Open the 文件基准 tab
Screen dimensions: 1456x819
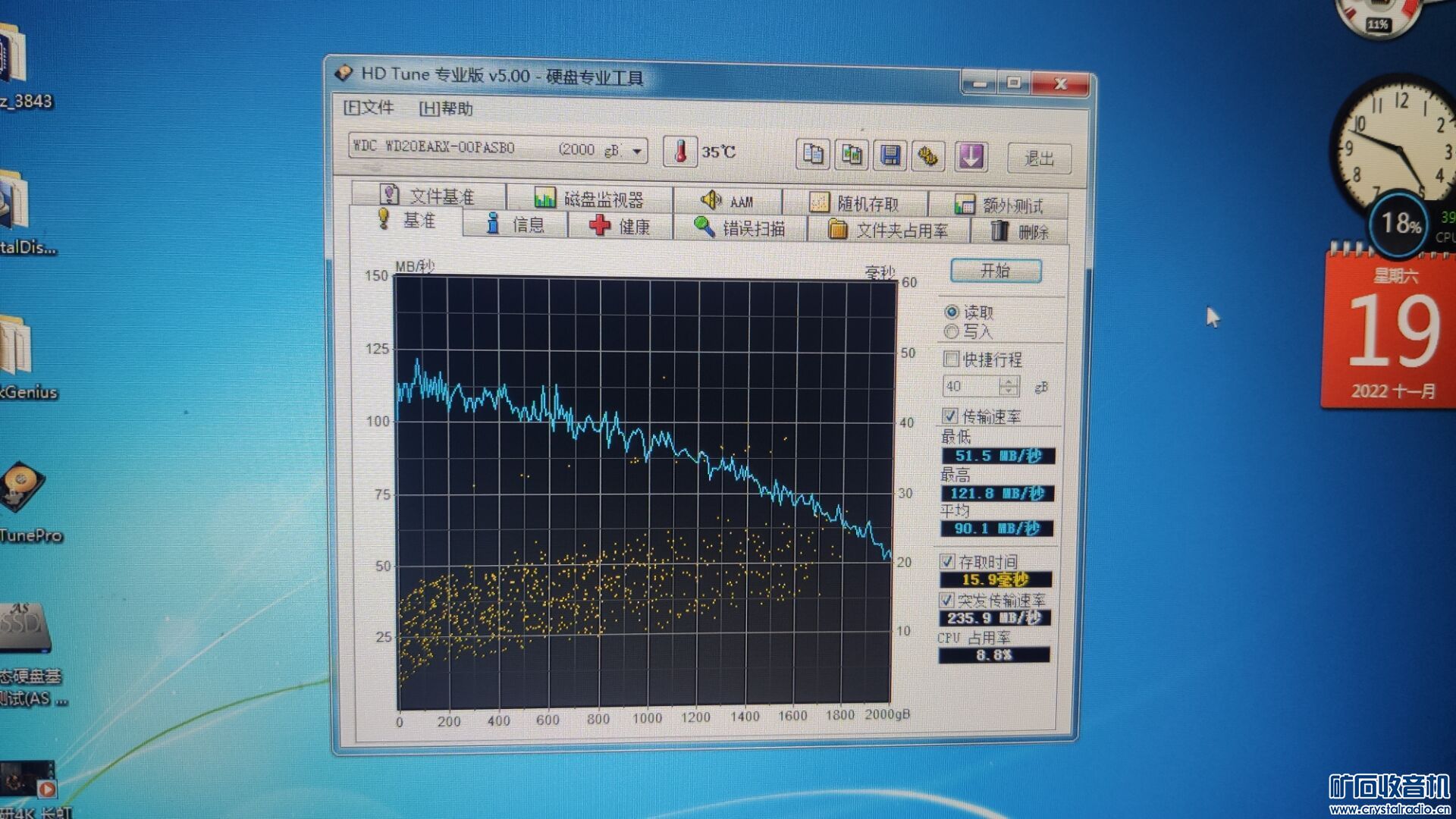point(428,196)
